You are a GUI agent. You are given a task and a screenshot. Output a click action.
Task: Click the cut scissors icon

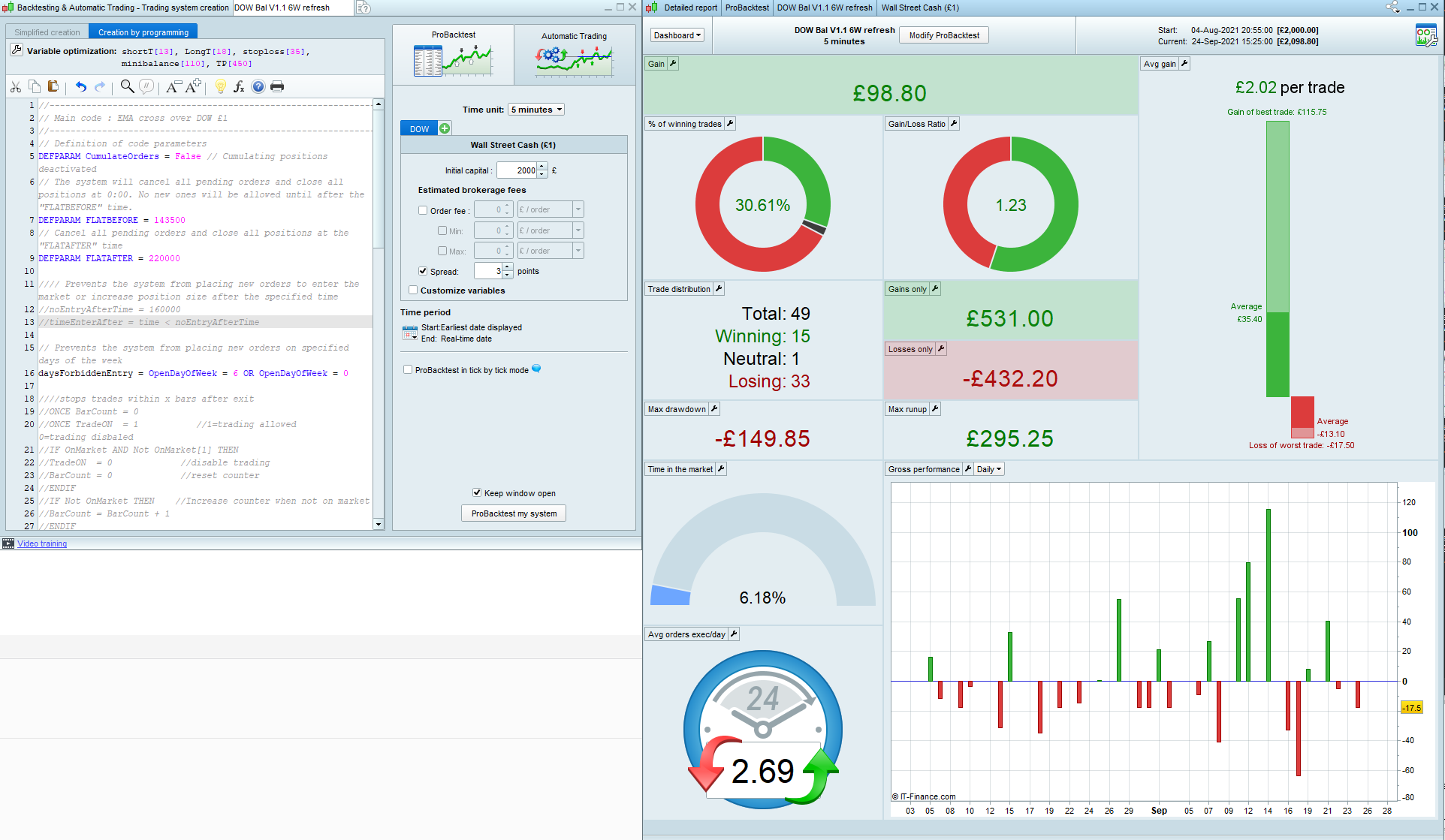tap(16, 87)
